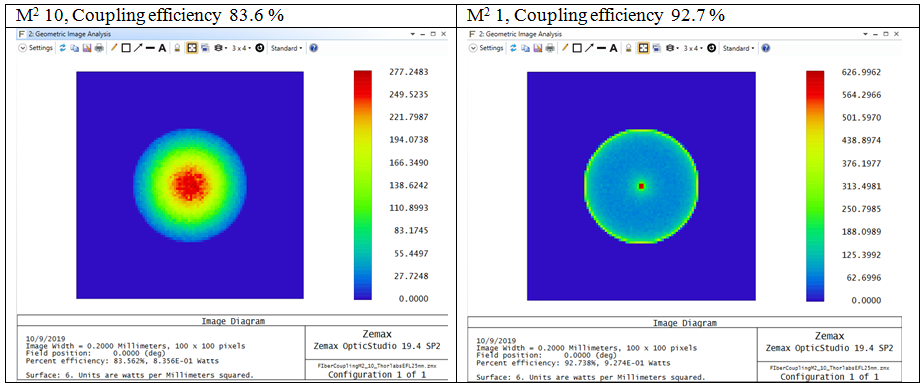Click the round clock reset icon in M² 1 window
This screenshot has width=924, height=385.
(710, 48)
